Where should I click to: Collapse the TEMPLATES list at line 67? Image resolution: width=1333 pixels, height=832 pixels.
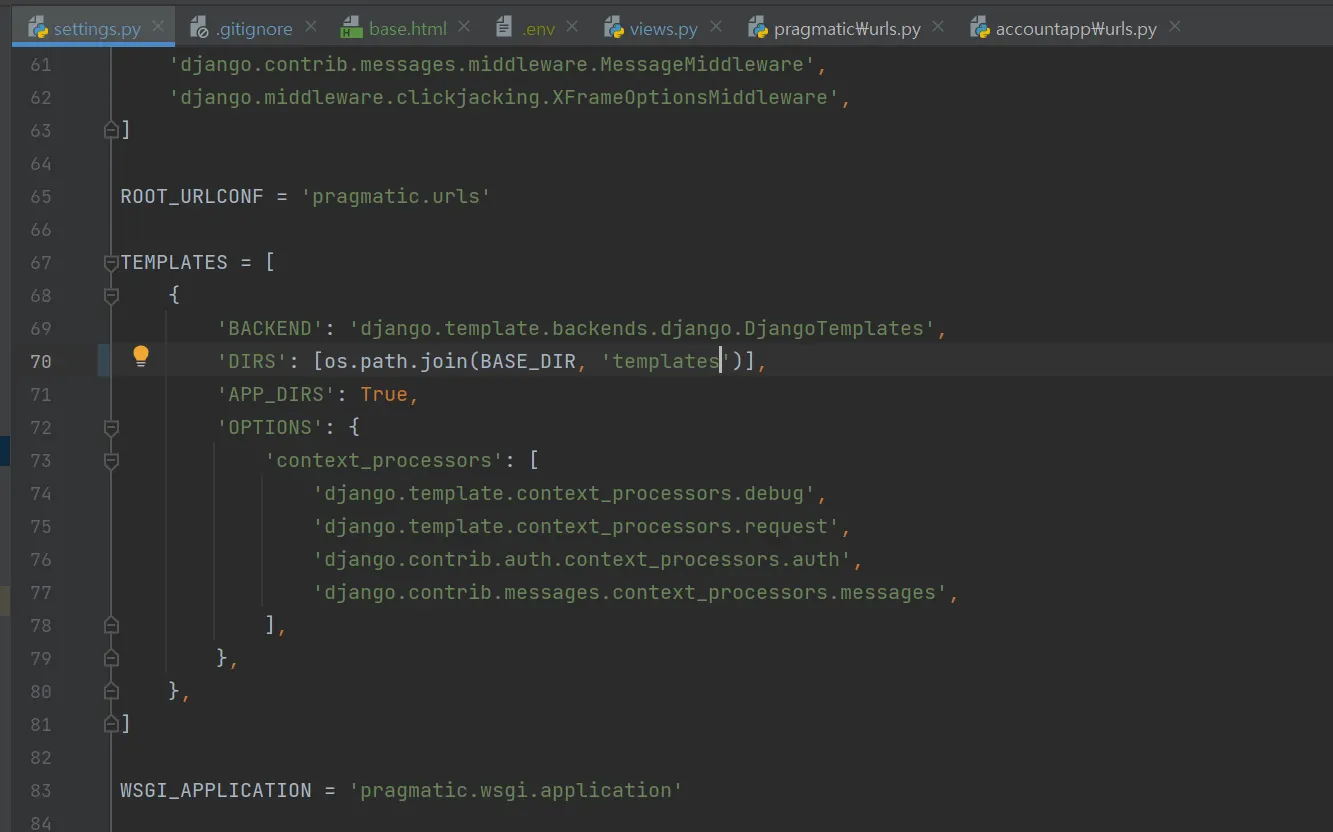coord(111,263)
